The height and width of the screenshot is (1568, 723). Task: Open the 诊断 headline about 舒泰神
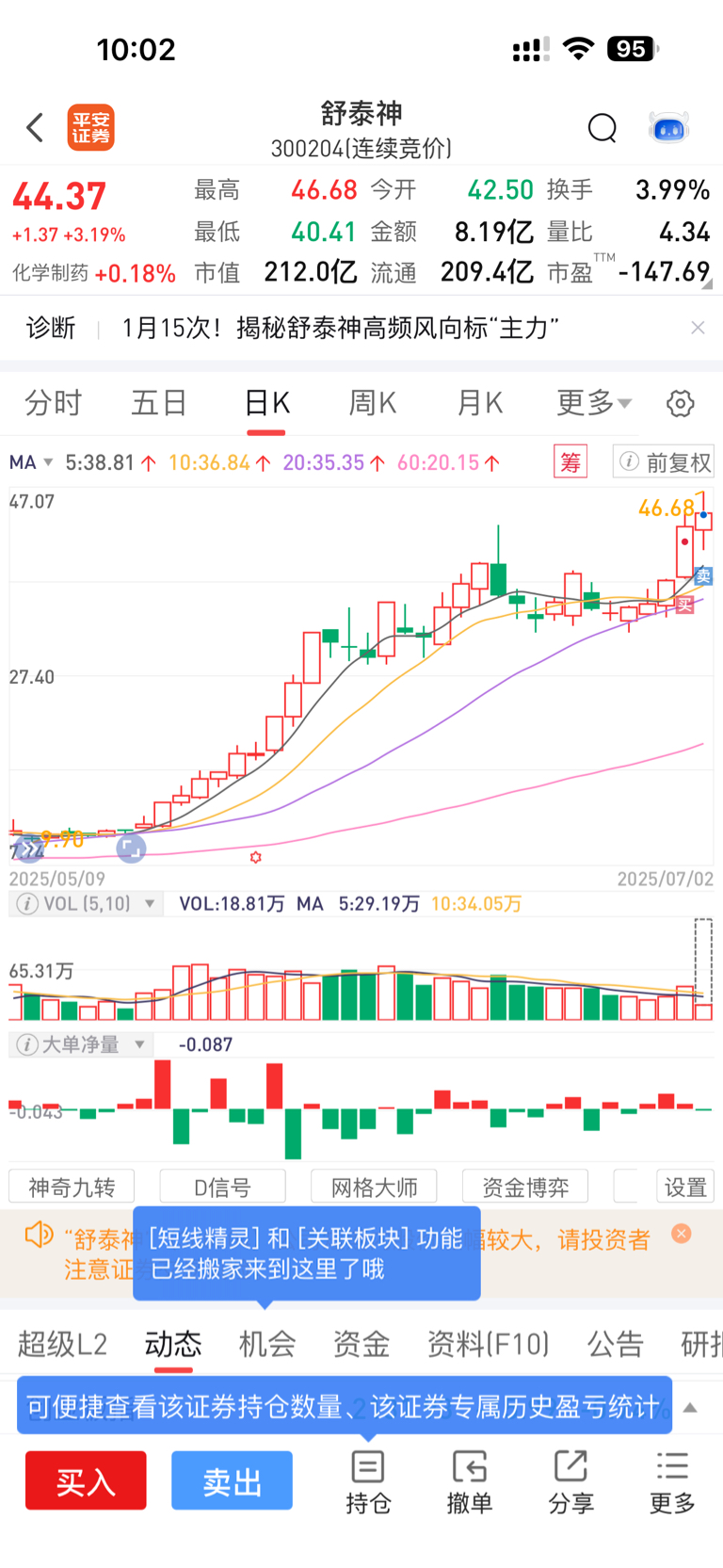point(341,328)
